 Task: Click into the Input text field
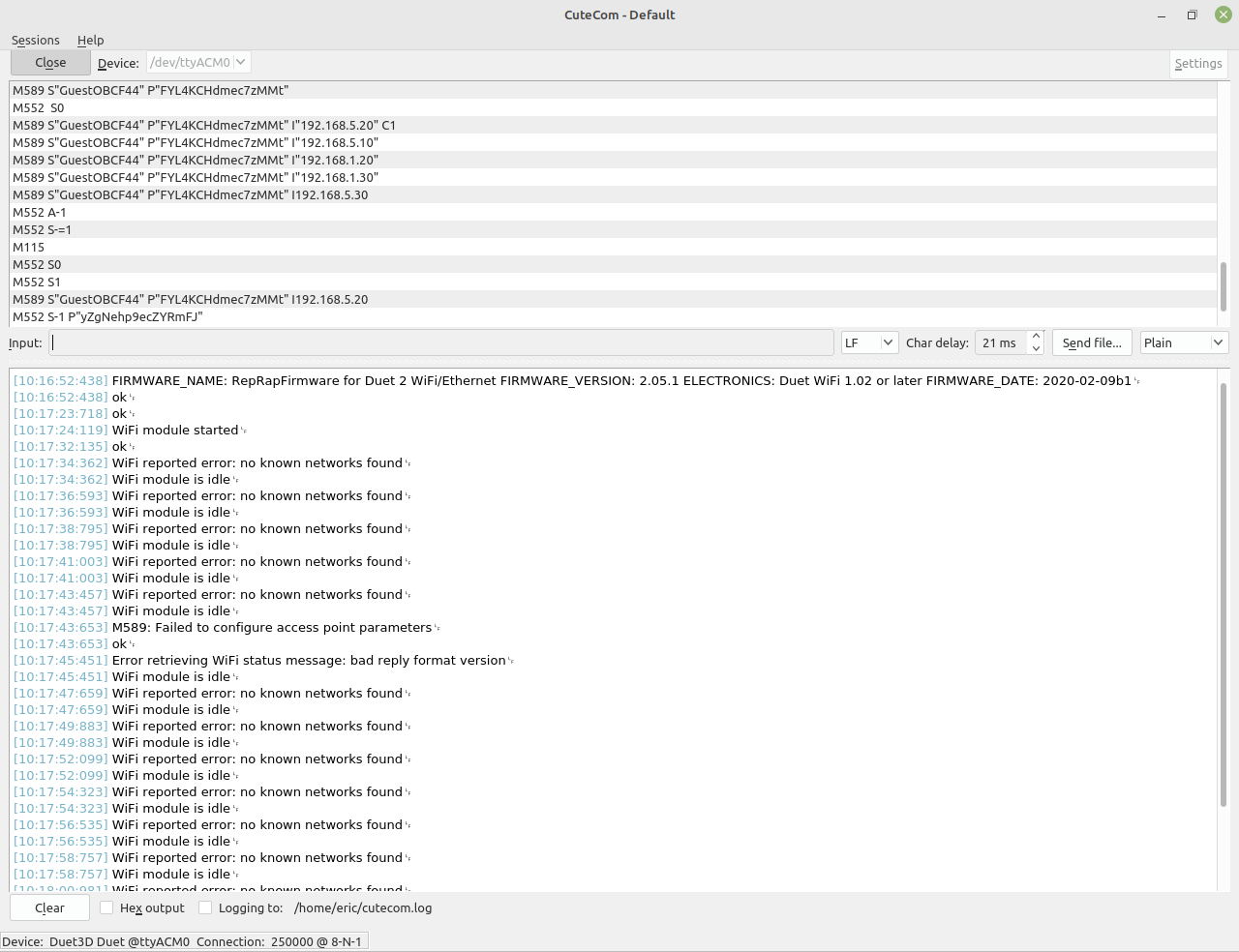(441, 342)
